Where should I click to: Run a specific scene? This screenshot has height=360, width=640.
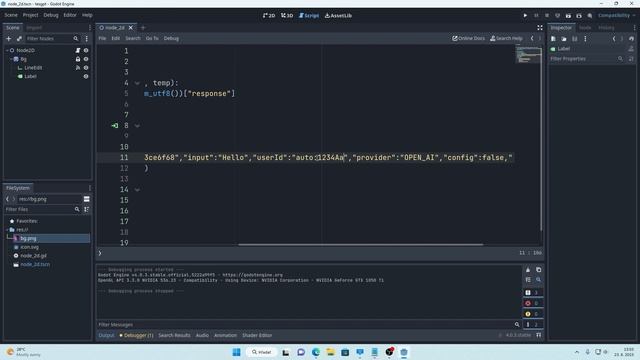point(579,16)
